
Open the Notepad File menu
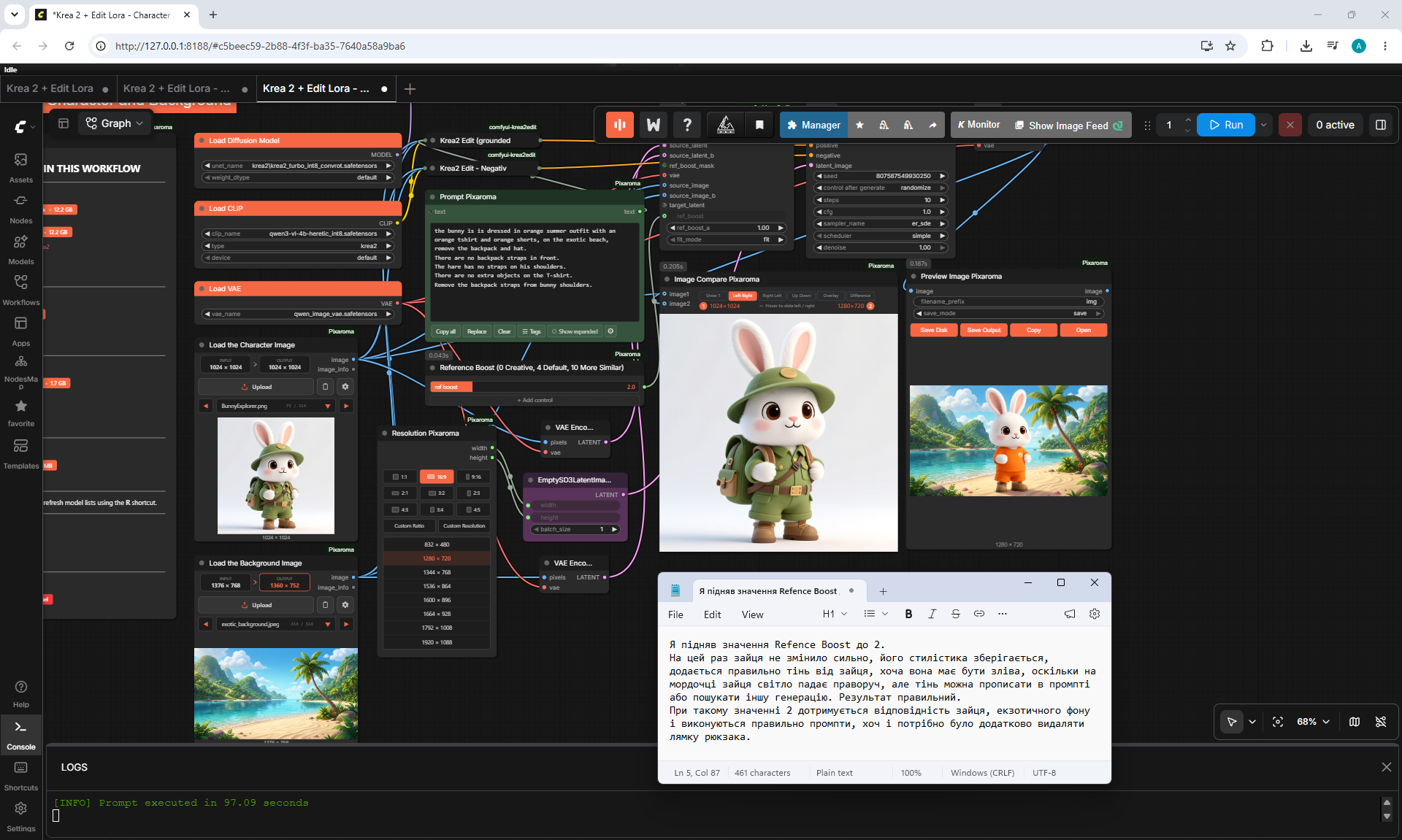(x=675, y=614)
